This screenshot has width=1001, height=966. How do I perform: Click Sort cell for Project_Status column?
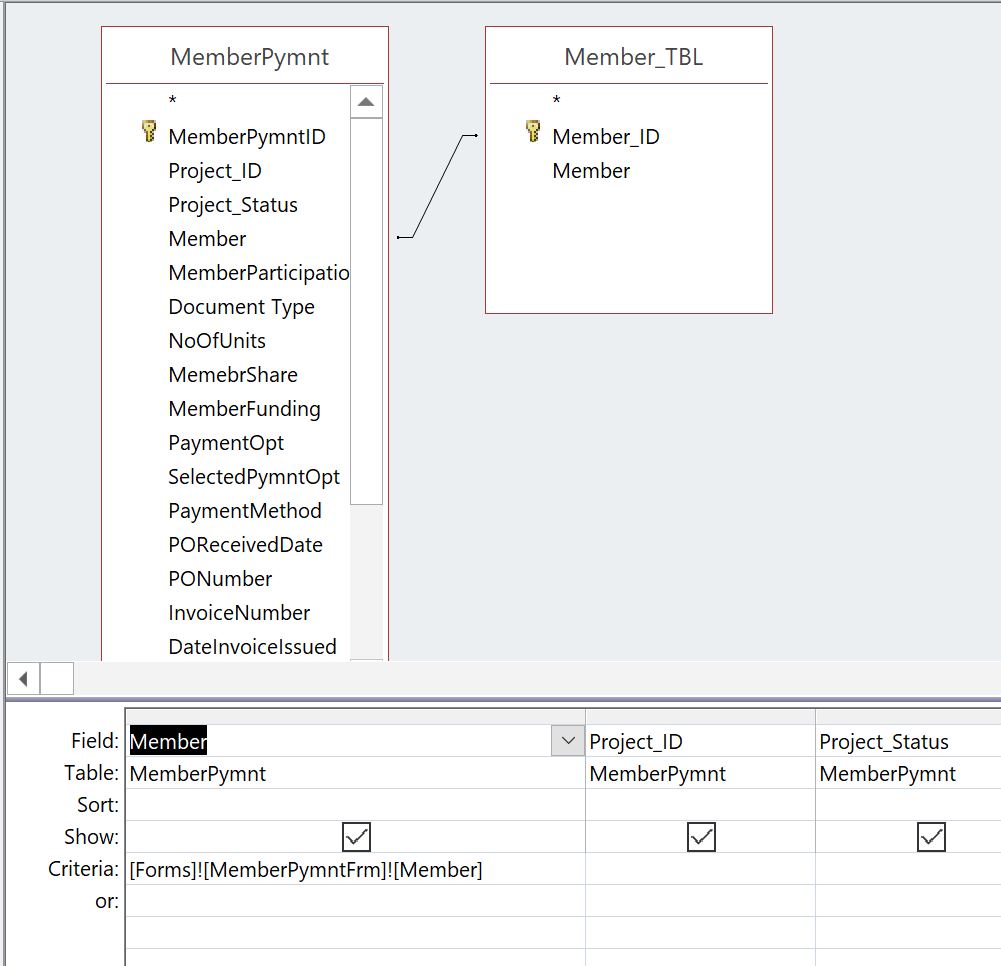[908, 805]
